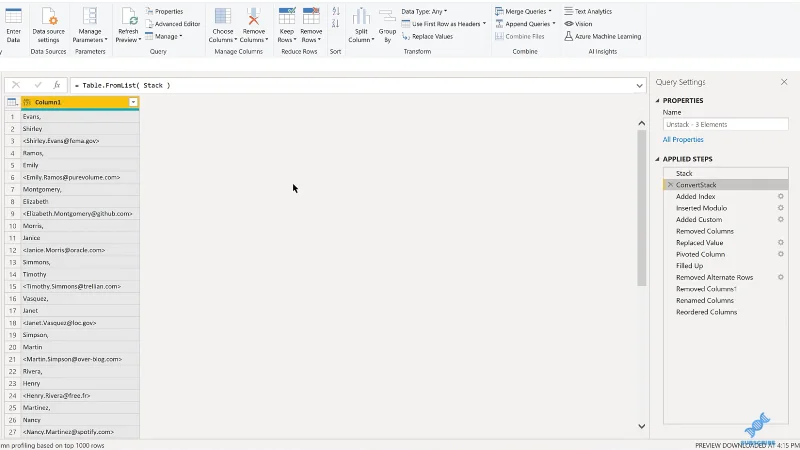This screenshot has width=800, height=450.
Task: Collapse the APPLIED STEPS section
Action: pyautogui.click(x=657, y=159)
